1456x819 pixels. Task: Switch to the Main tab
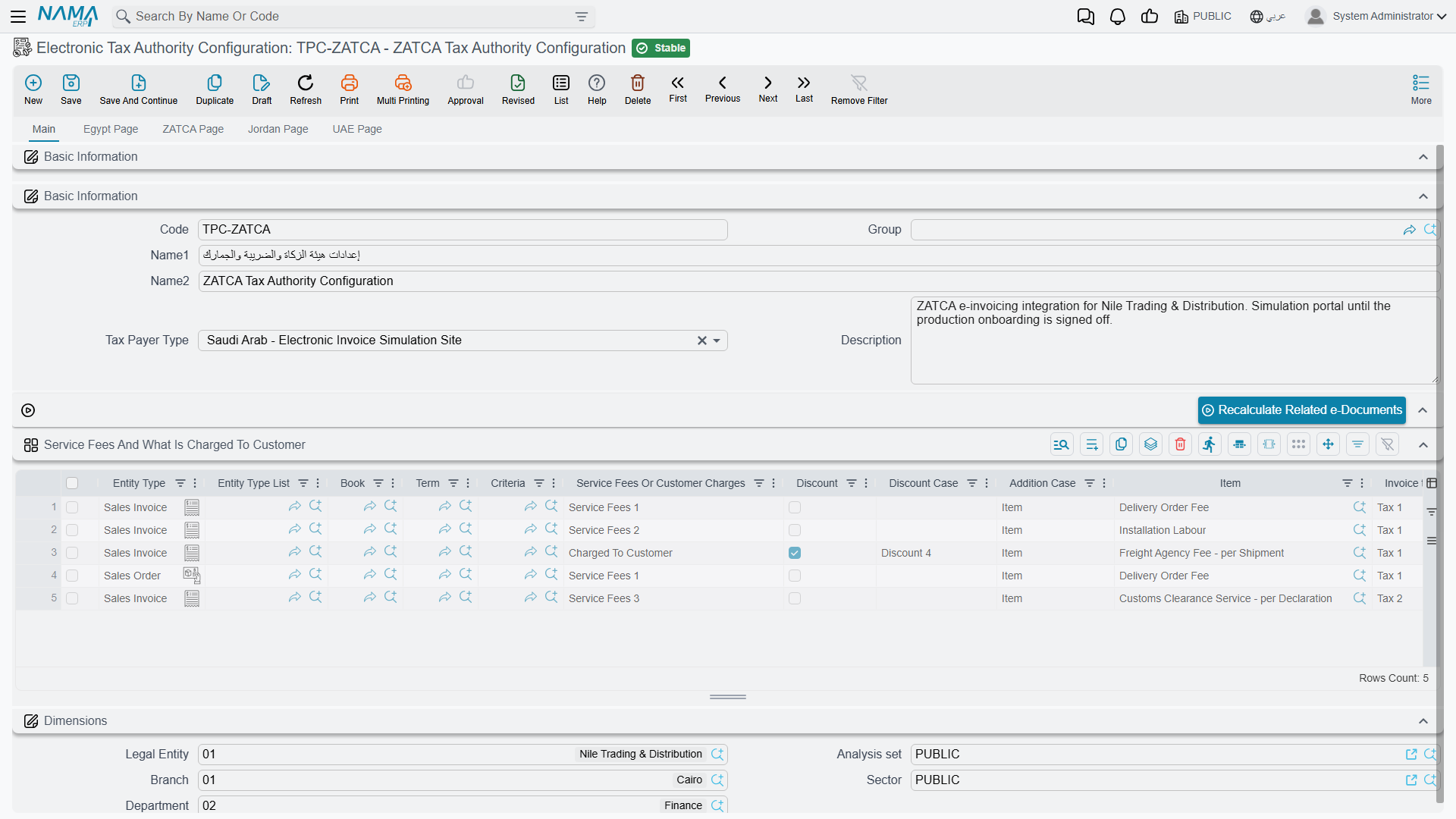pos(44,129)
